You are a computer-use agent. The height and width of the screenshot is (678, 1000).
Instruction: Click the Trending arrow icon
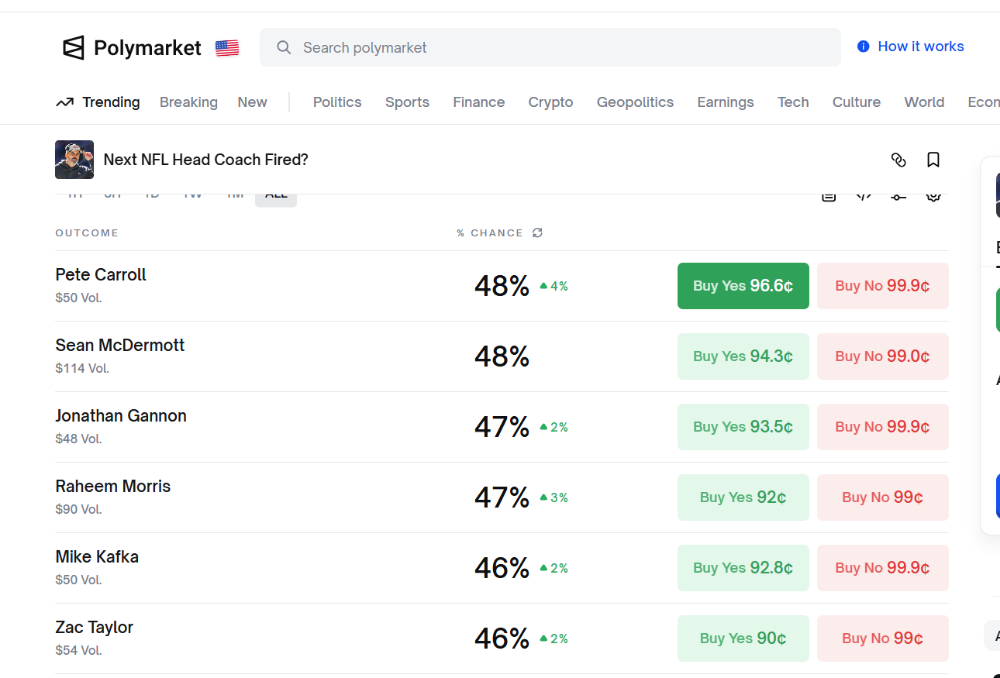tap(65, 102)
